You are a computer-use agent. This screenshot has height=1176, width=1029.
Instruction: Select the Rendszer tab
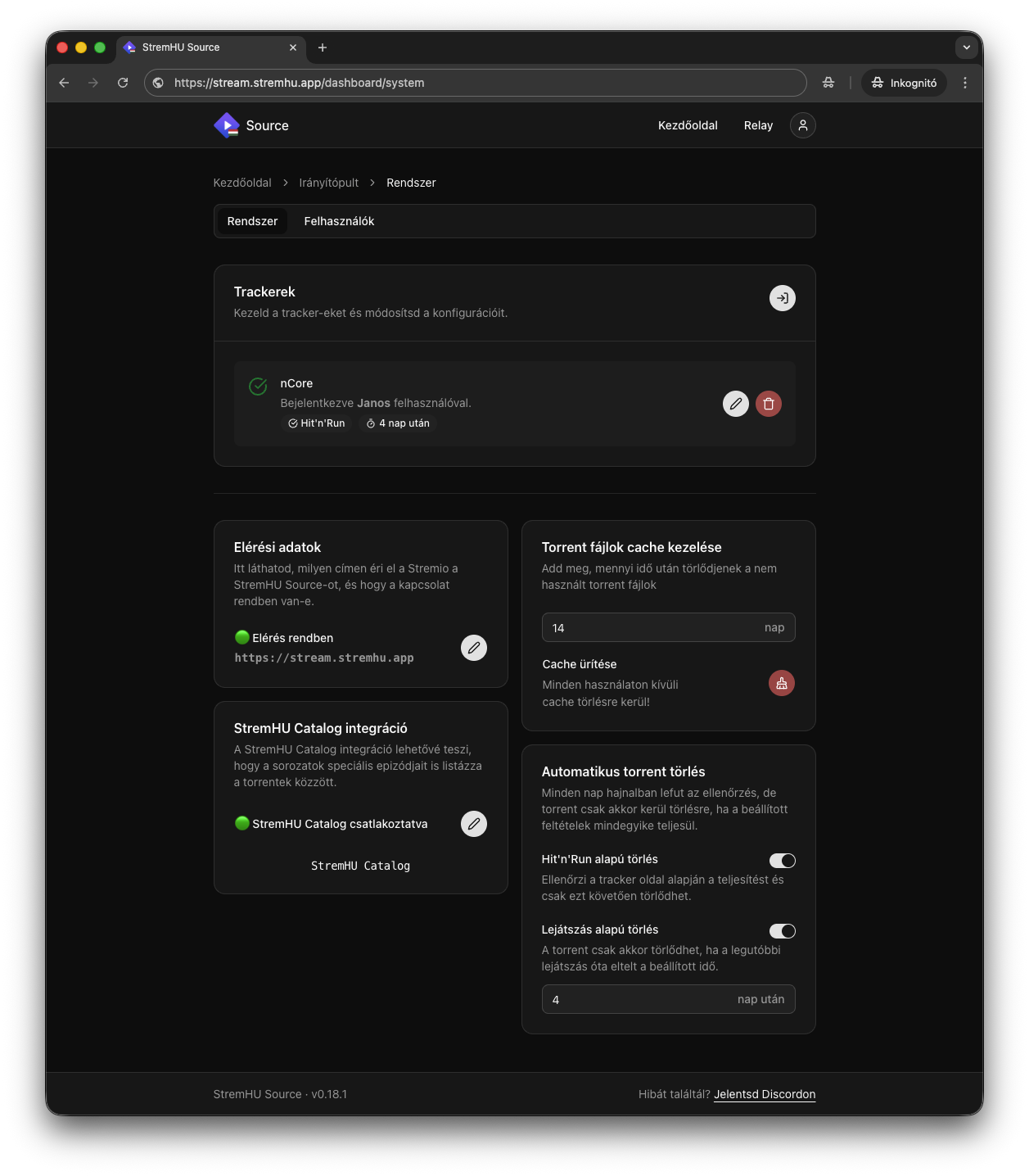pyautogui.click(x=252, y=221)
